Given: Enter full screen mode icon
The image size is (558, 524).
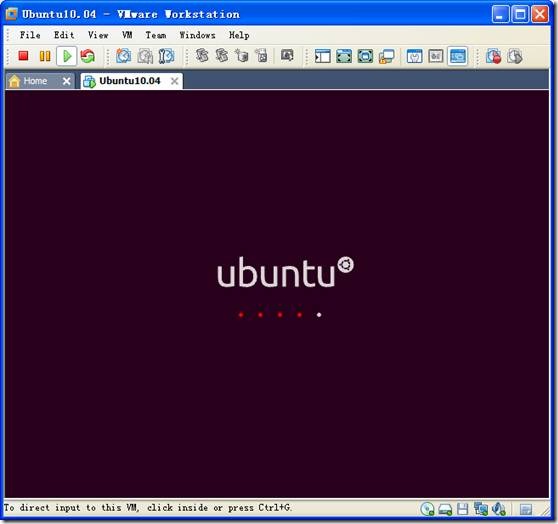Looking at the screenshot, I should click(365, 56).
